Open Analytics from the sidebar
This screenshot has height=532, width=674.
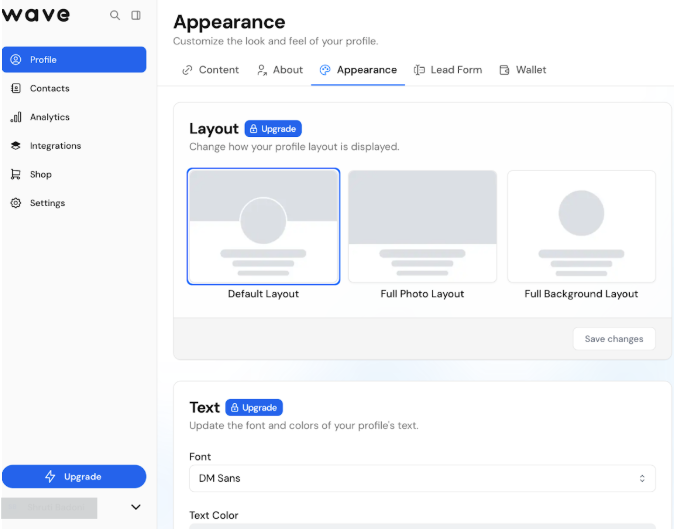49,117
